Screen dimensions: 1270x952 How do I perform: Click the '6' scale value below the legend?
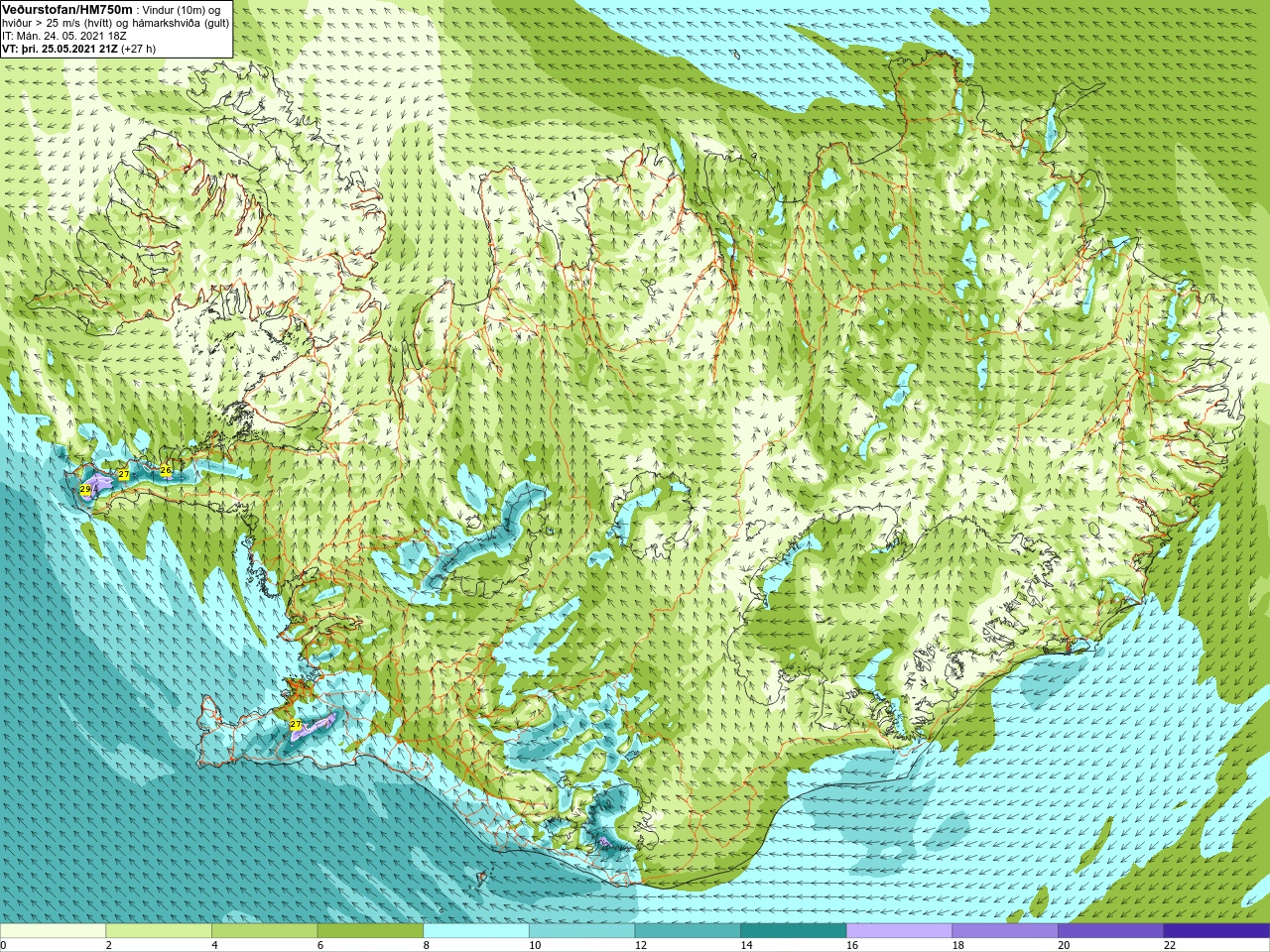[x=320, y=945]
